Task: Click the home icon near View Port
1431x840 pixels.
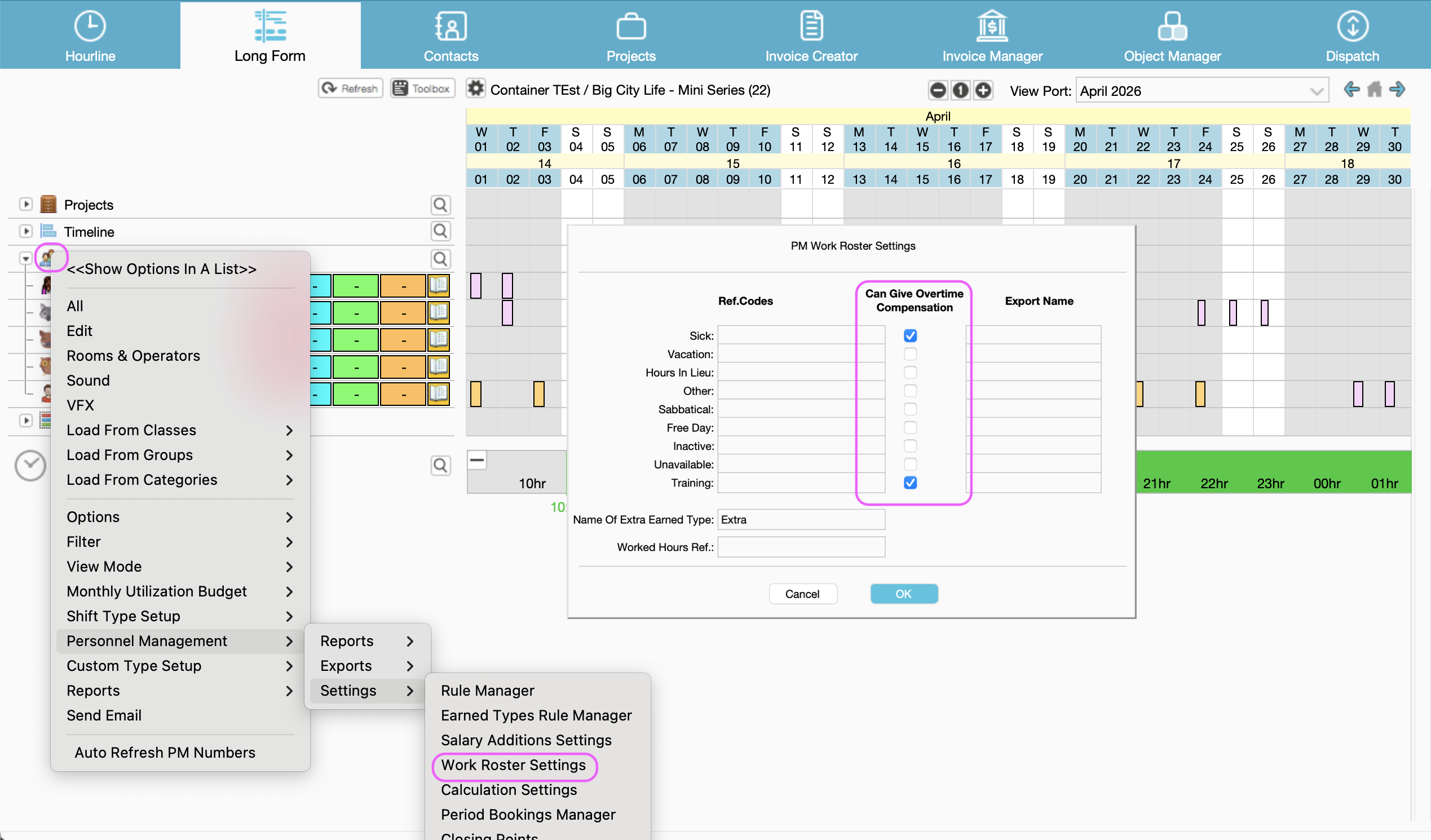Action: click(x=1373, y=90)
